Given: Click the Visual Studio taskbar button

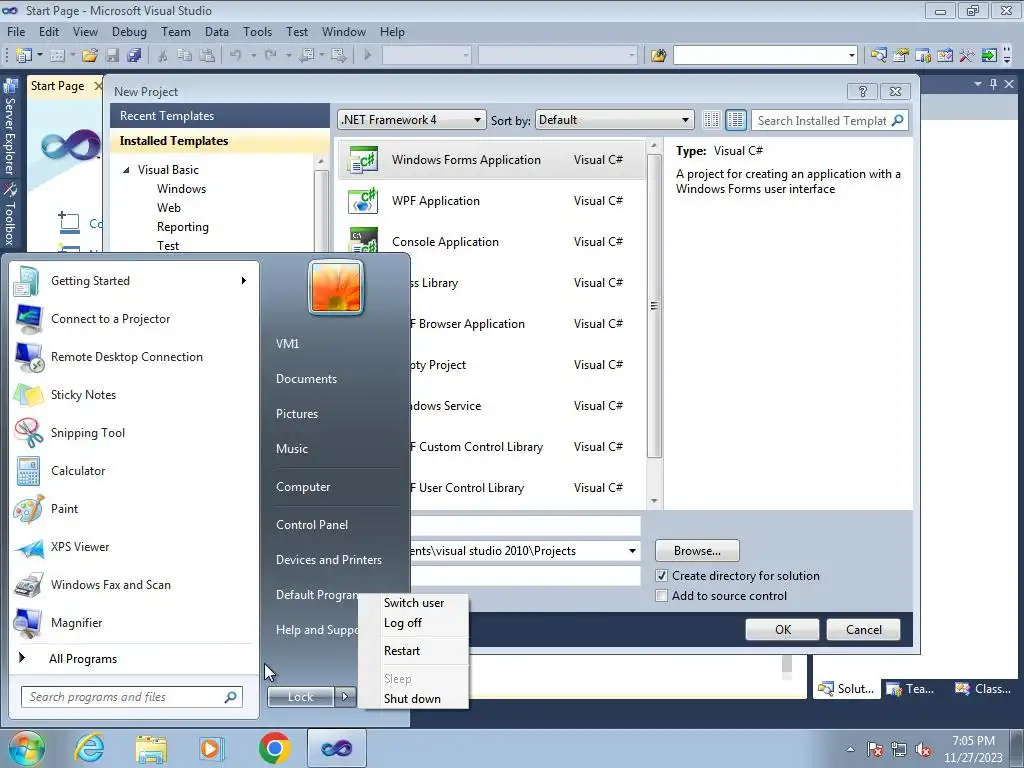Looking at the screenshot, I should point(336,748).
